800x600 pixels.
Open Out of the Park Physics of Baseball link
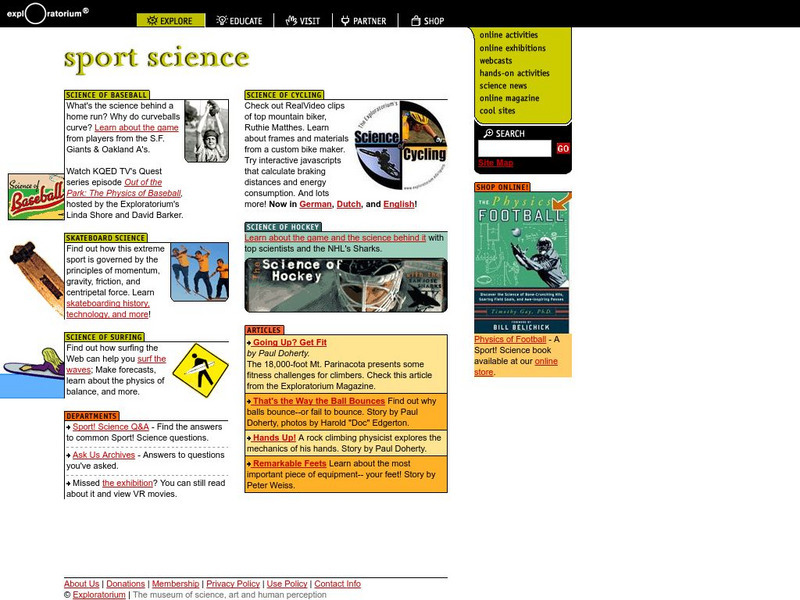click(124, 188)
